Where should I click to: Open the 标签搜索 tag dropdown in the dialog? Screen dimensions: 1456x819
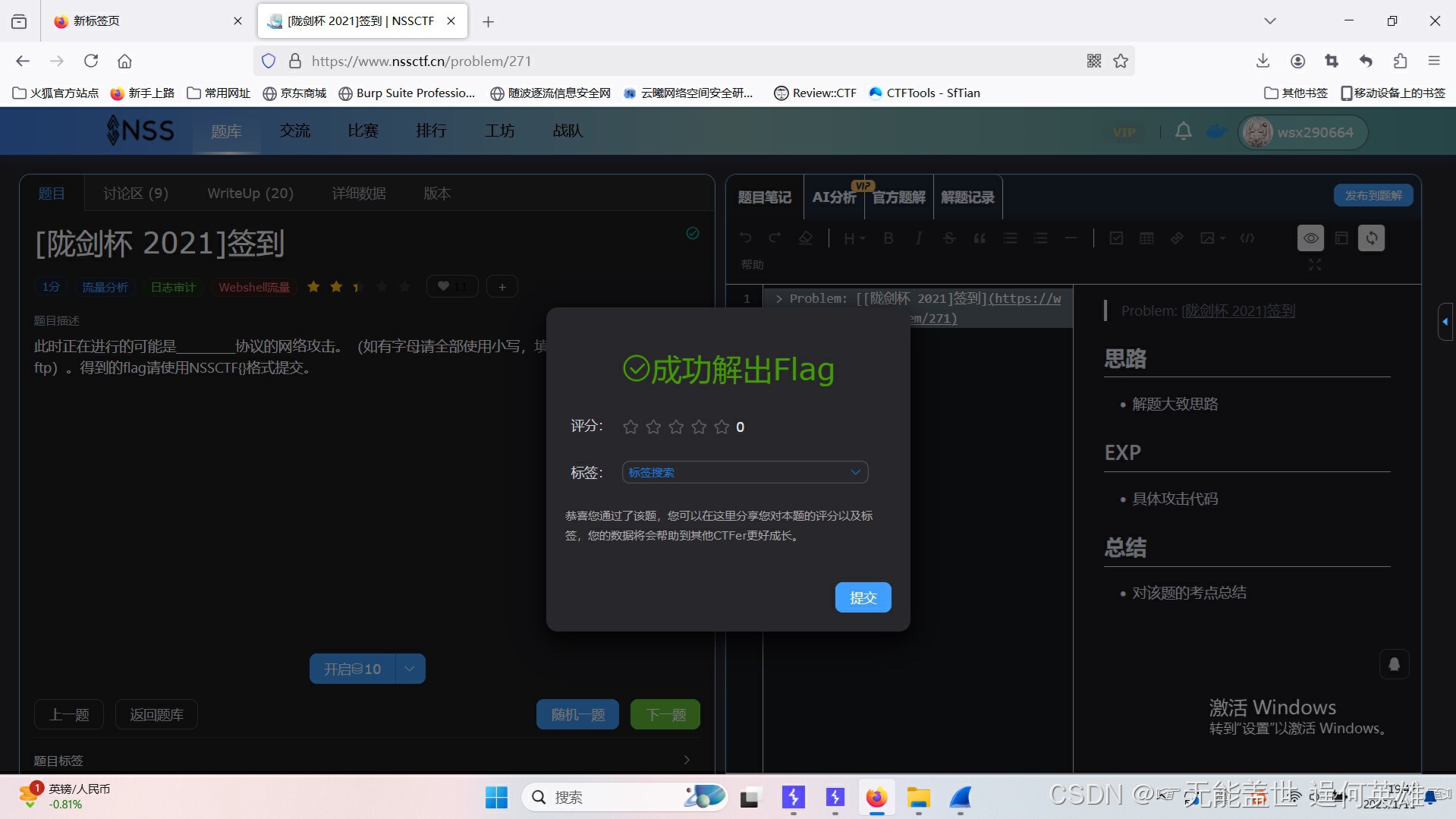(x=745, y=472)
